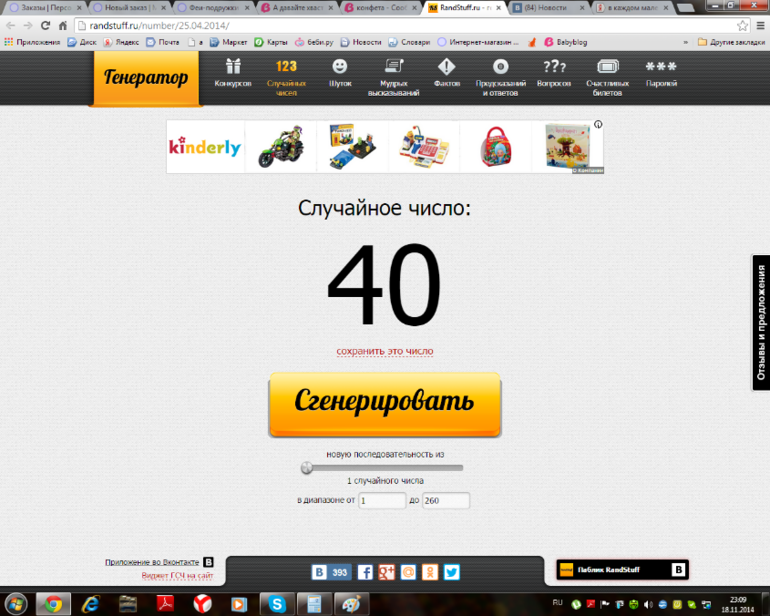770x616 pixels.
Task: Share the page via Twitter icon
Action: click(x=452, y=572)
